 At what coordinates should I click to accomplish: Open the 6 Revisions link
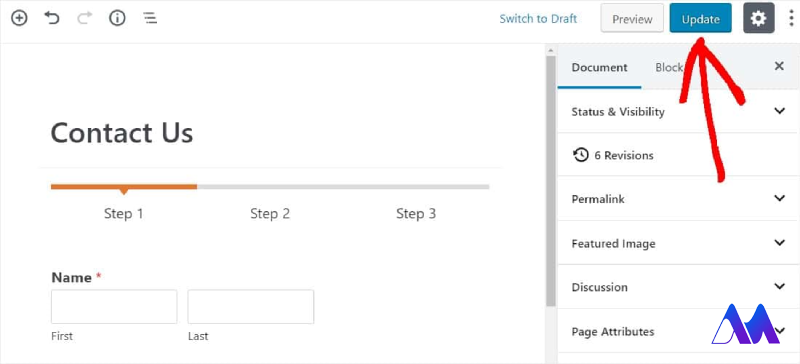pyautogui.click(x=623, y=155)
